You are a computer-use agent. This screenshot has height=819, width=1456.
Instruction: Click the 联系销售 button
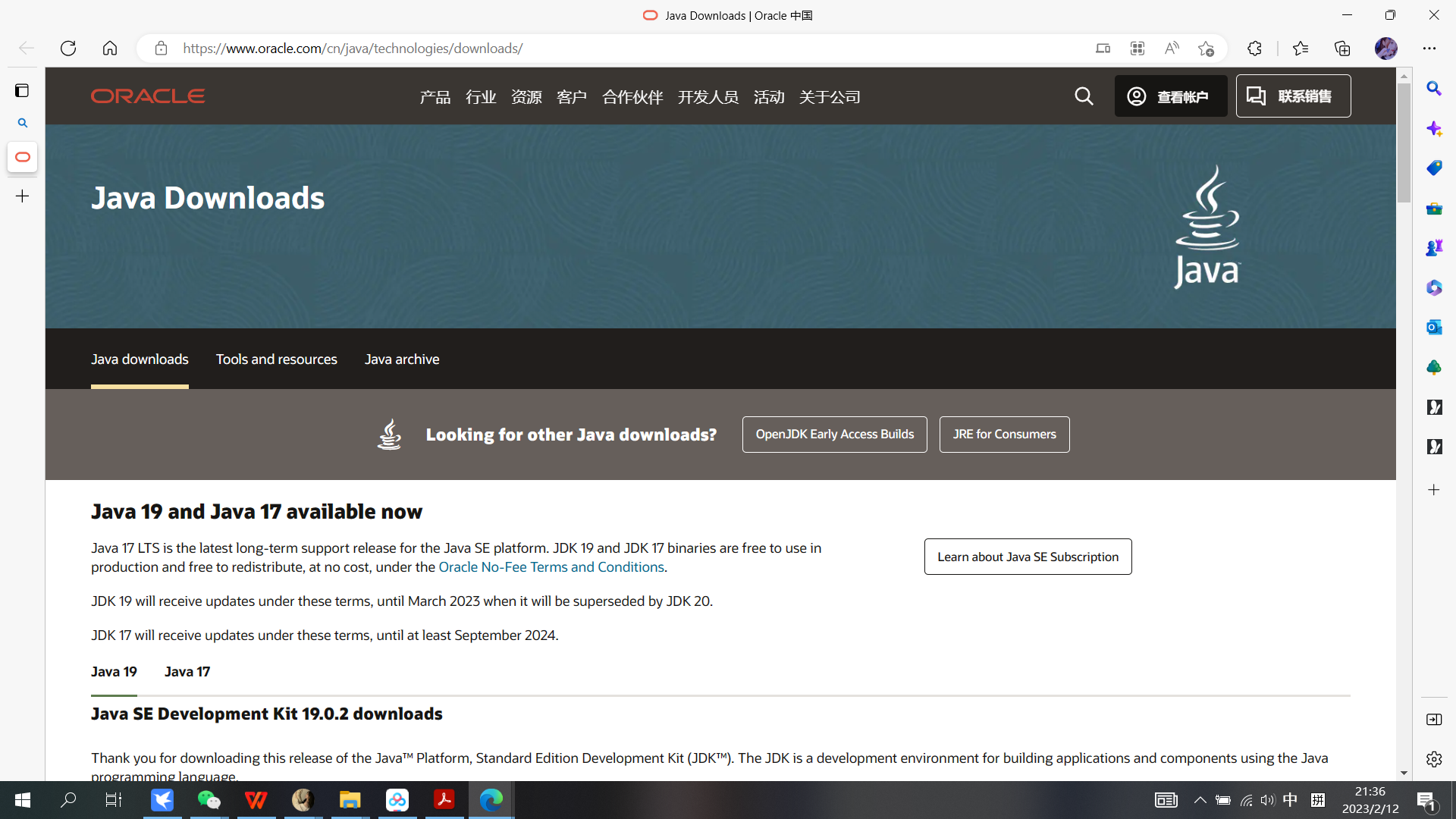coord(1293,96)
